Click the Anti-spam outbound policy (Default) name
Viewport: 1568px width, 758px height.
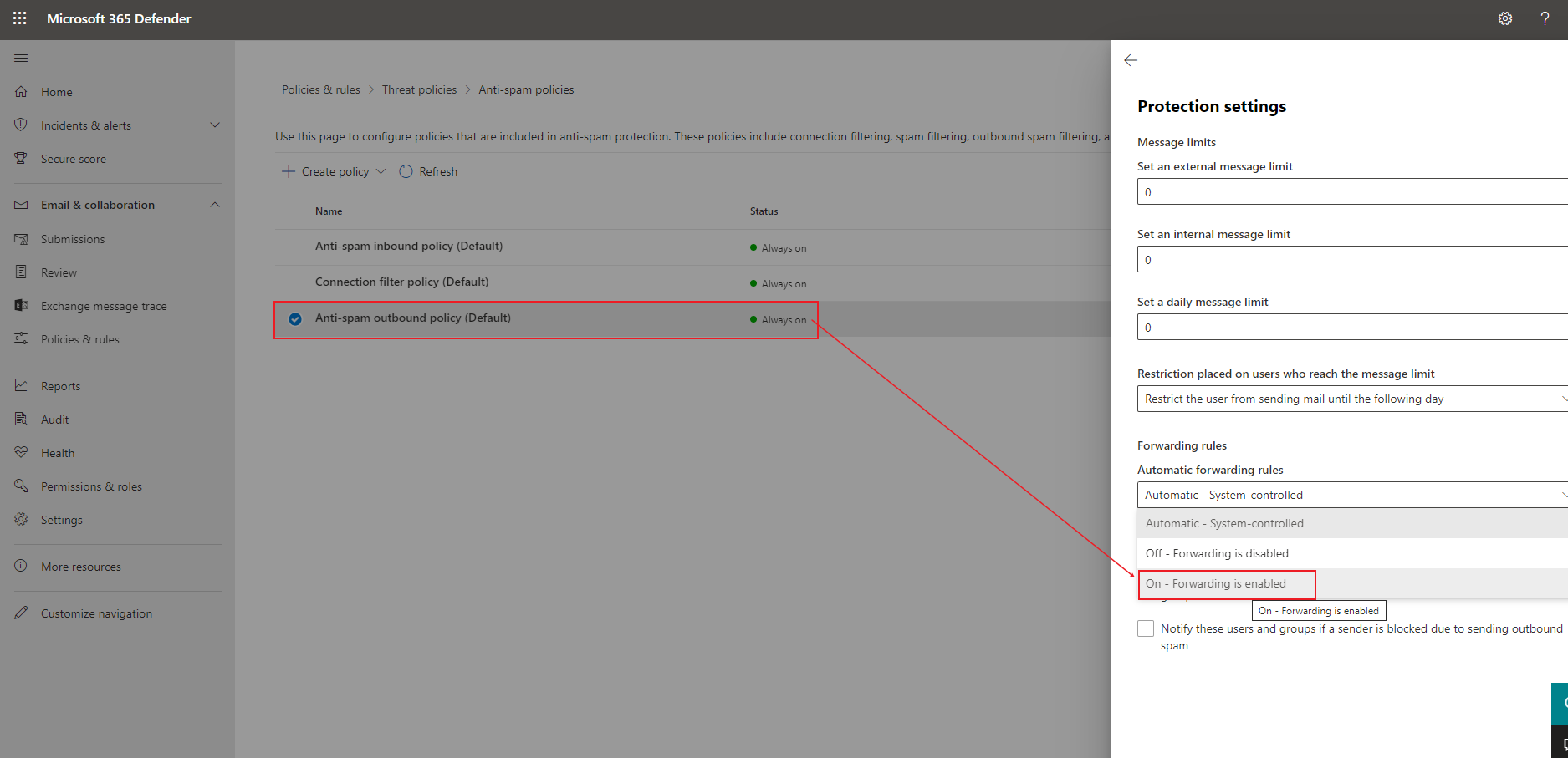click(x=413, y=318)
